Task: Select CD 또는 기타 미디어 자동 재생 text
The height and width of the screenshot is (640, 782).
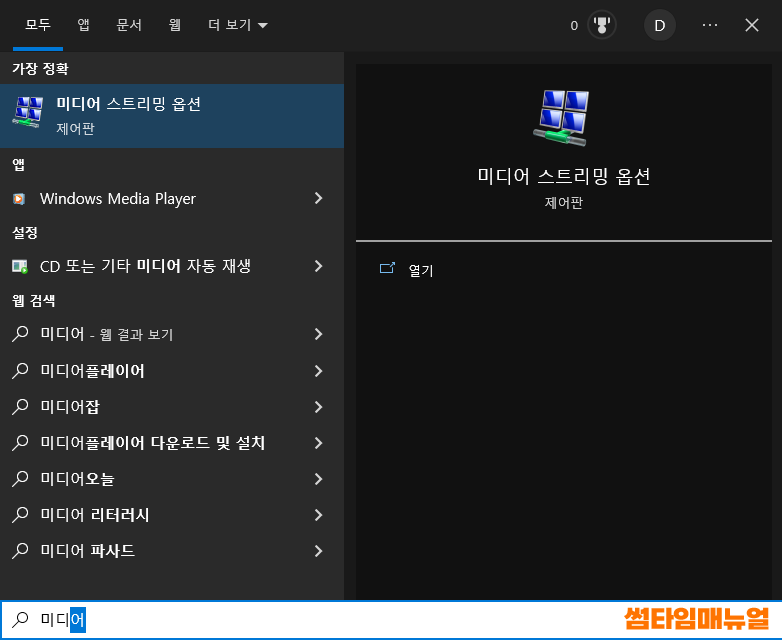Action: pyautogui.click(x=145, y=266)
